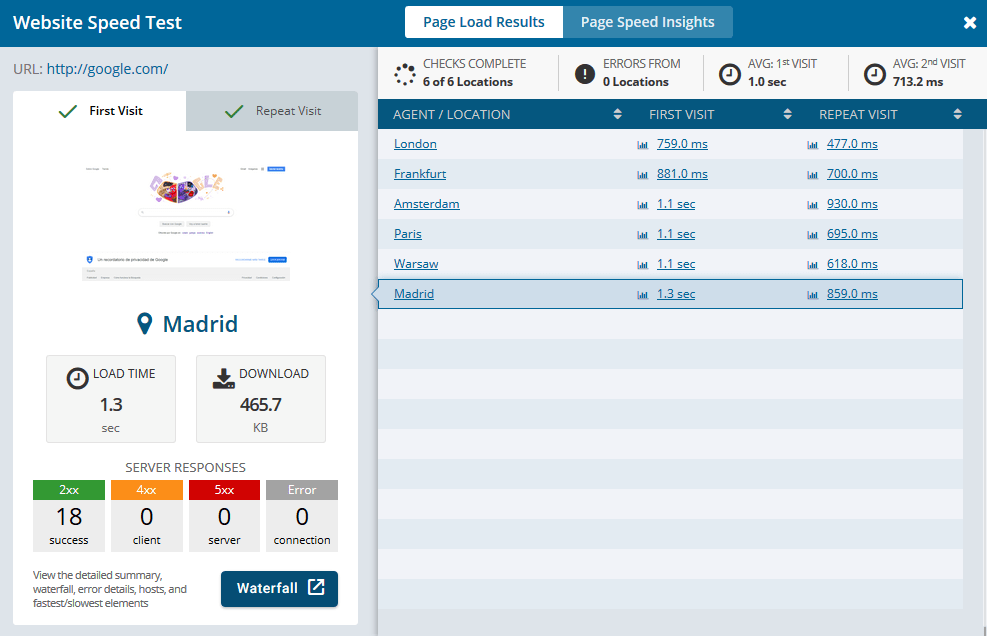The width and height of the screenshot is (987, 636).
Task: Open Amsterdam repeat visit 930.0 ms result
Action: (x=852, y=204)
